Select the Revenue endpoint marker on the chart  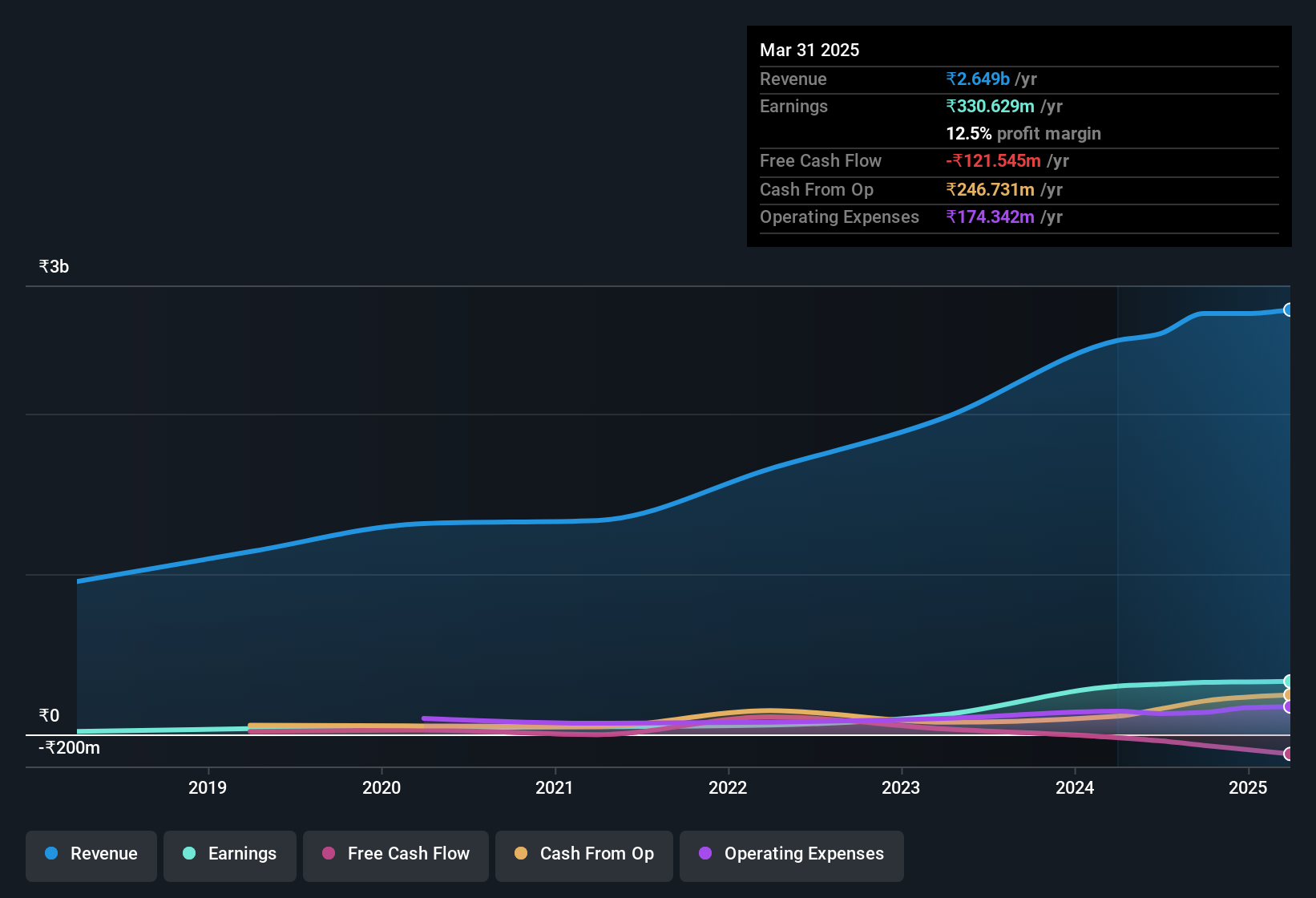pyautogui.click(x=1289, y=309)
